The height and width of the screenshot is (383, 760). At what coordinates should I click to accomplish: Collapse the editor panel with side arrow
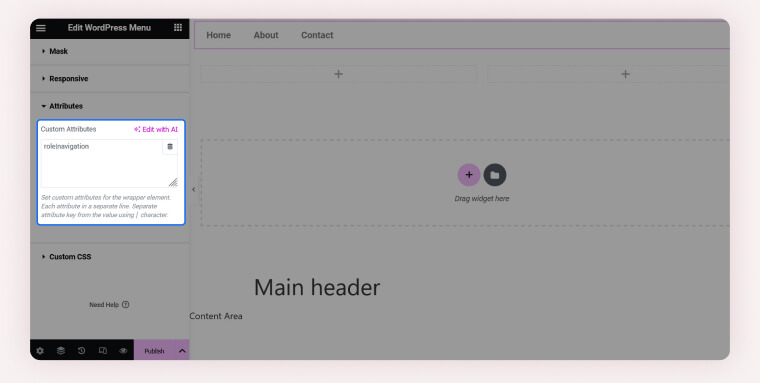point(193,190)
